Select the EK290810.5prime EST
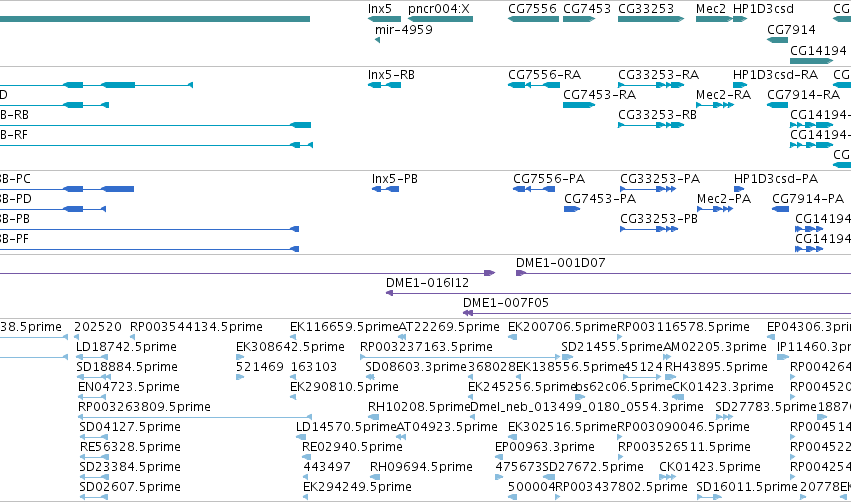 pyautogui.click(x=293, y=397)
